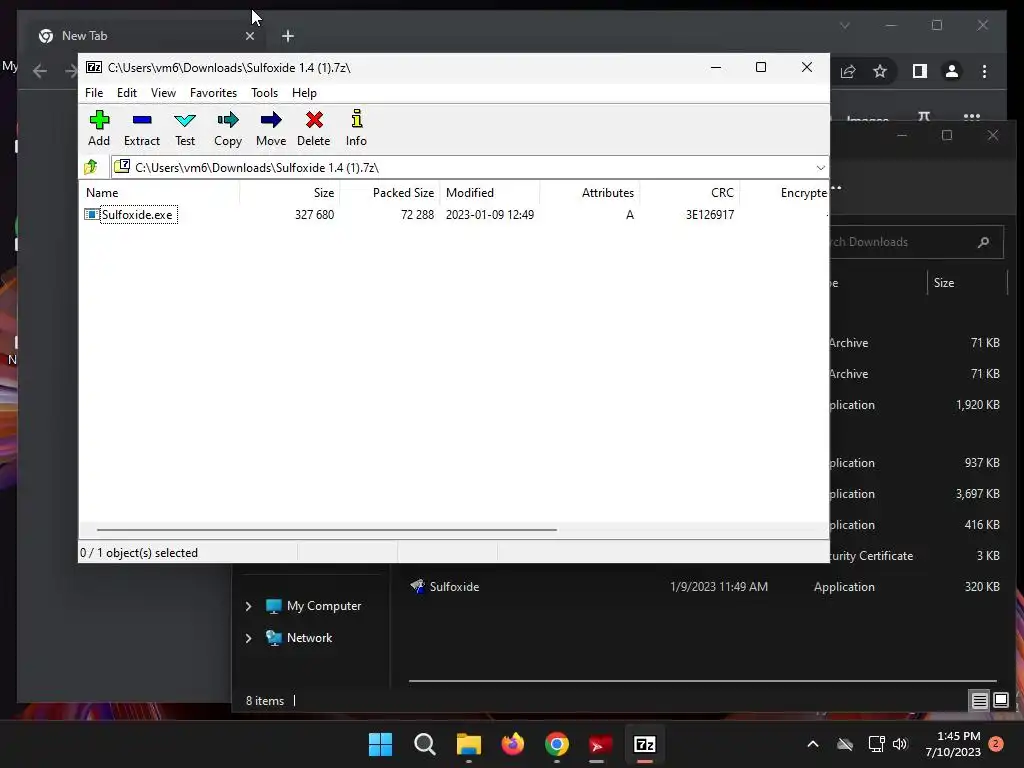The height and width of the screenshot is (768, 1024).
Task: Open Windows taskbar Search
Action: pos(424,744)
